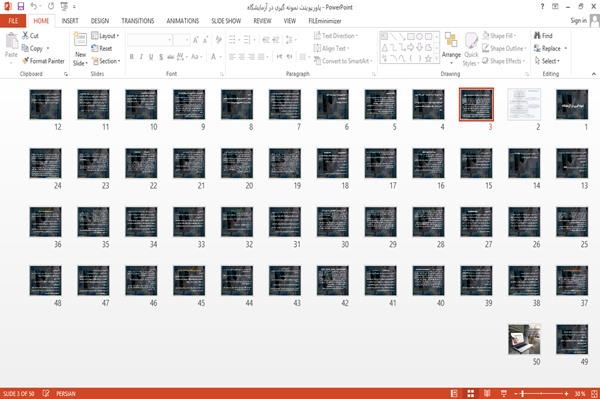Toggle Strikethrough formatting
The image size is (600, 399).
[x=171, y=57]
